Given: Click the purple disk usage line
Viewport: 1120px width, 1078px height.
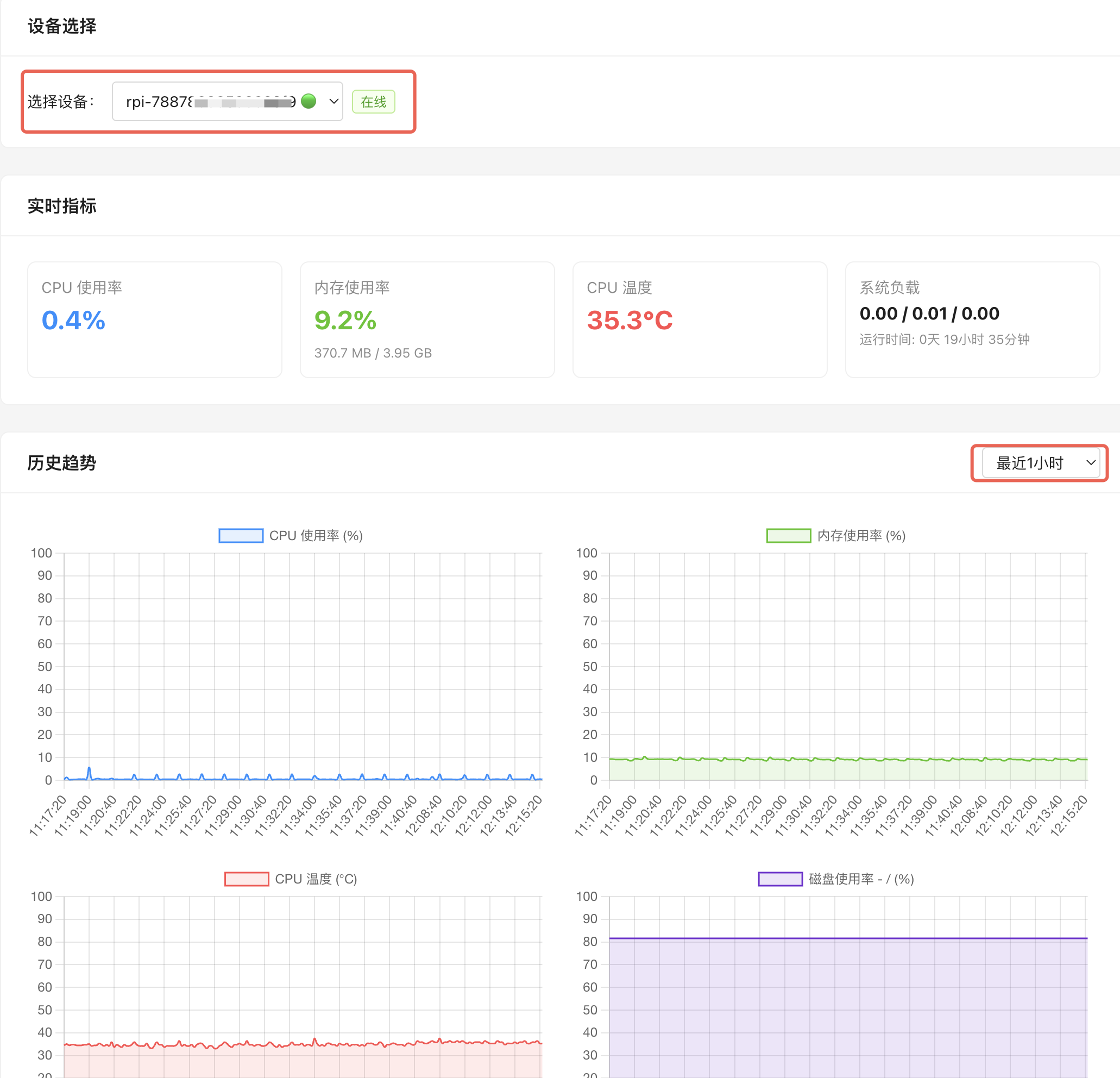Looking at the screenshot, I should click(x=848, y=938).
